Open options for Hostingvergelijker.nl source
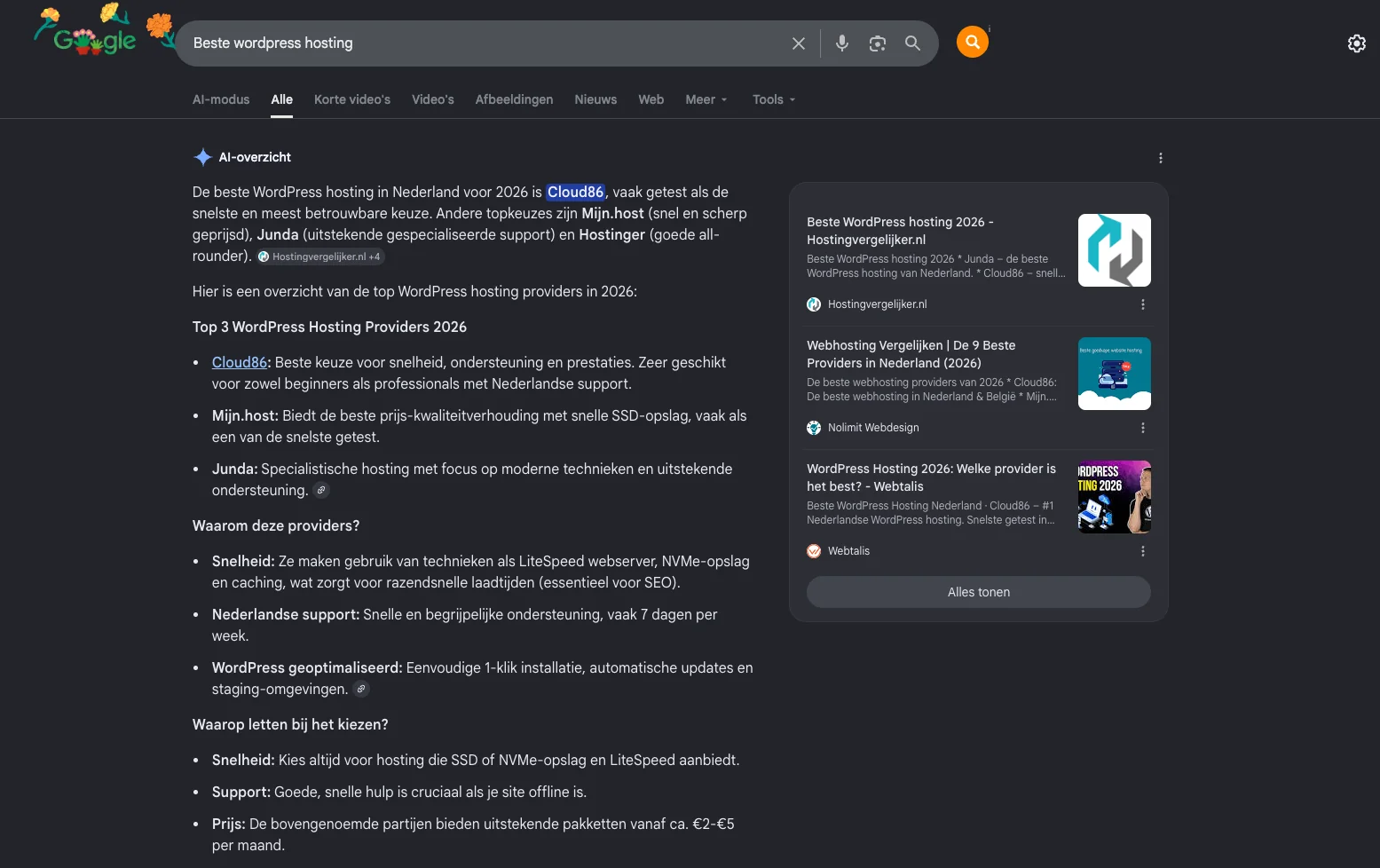This screenshot has width=1380, height=868. (x=1143, y=304)
